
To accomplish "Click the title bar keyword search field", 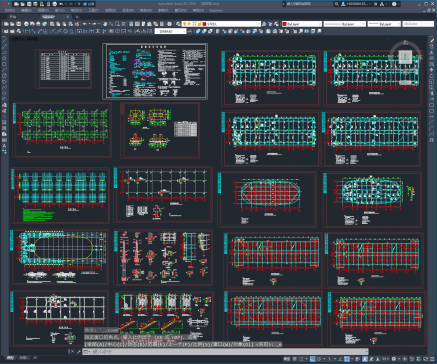I will coord(310,4).
